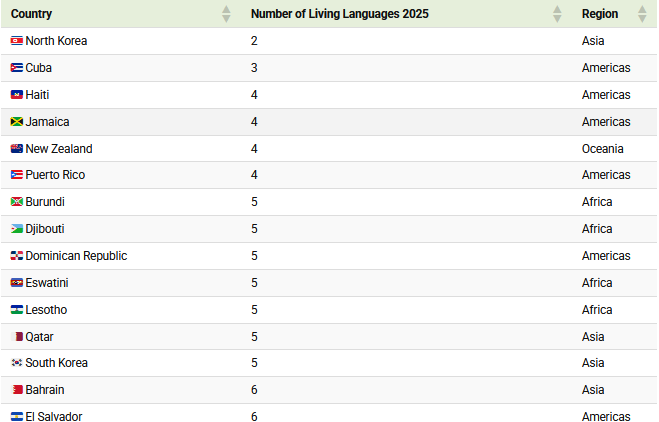Select Africa region in Djibouti row
The width and height of the screenshot is (659, 422).
pos(597,229)
